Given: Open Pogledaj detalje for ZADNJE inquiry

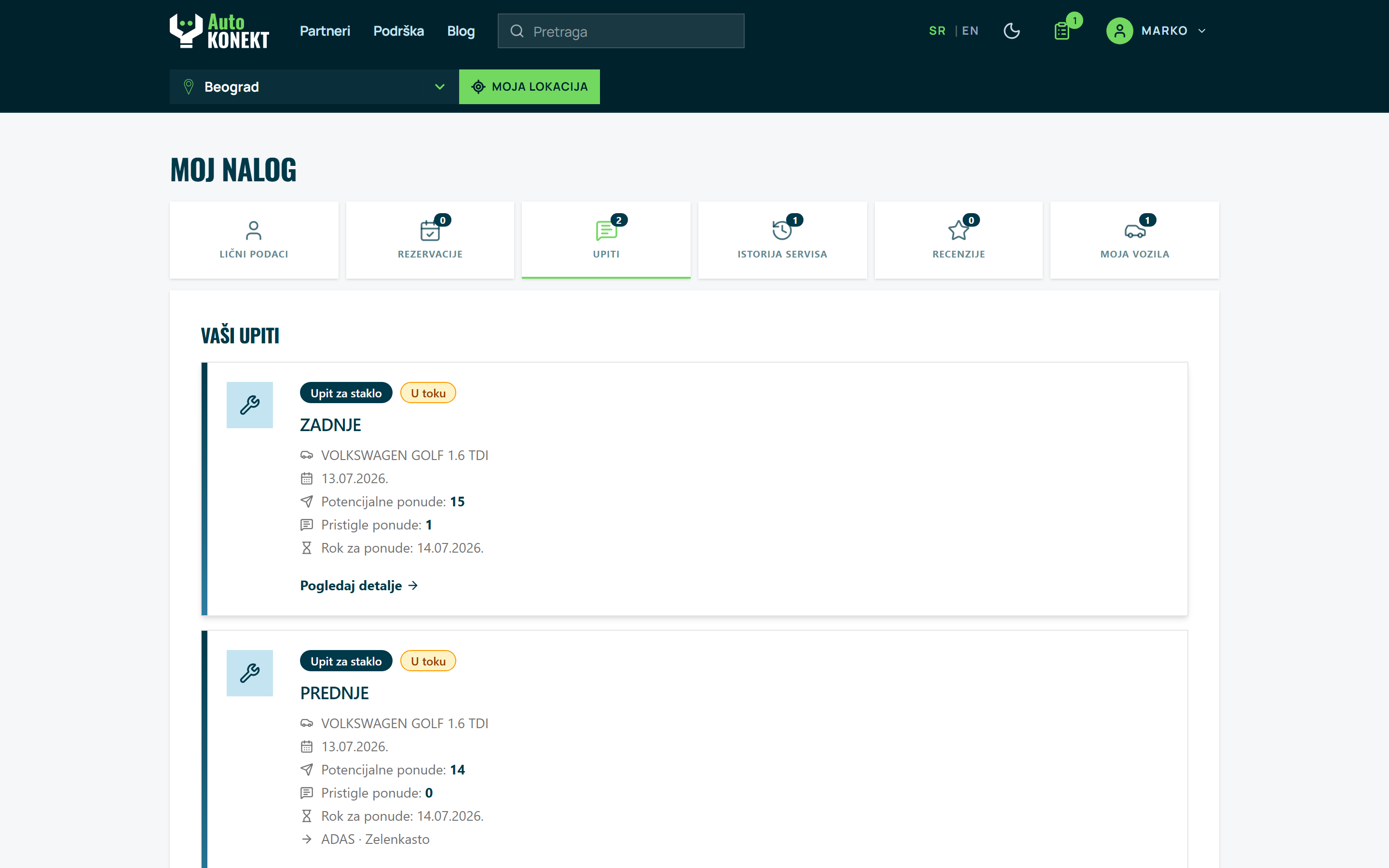Looking at the screenshot, I should tap(359, 585).
